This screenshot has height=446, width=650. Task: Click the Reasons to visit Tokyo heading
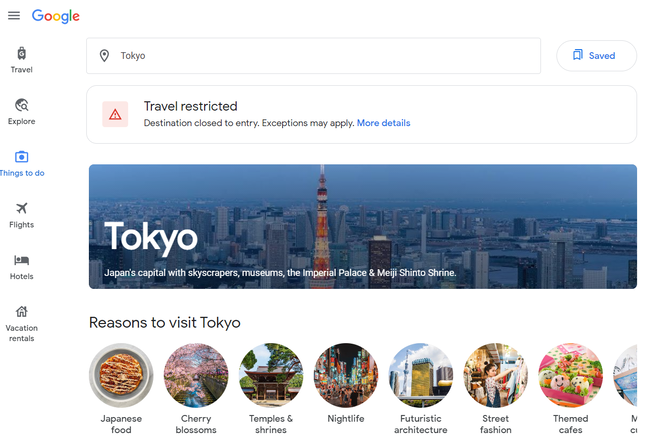(x=165, y=323)
